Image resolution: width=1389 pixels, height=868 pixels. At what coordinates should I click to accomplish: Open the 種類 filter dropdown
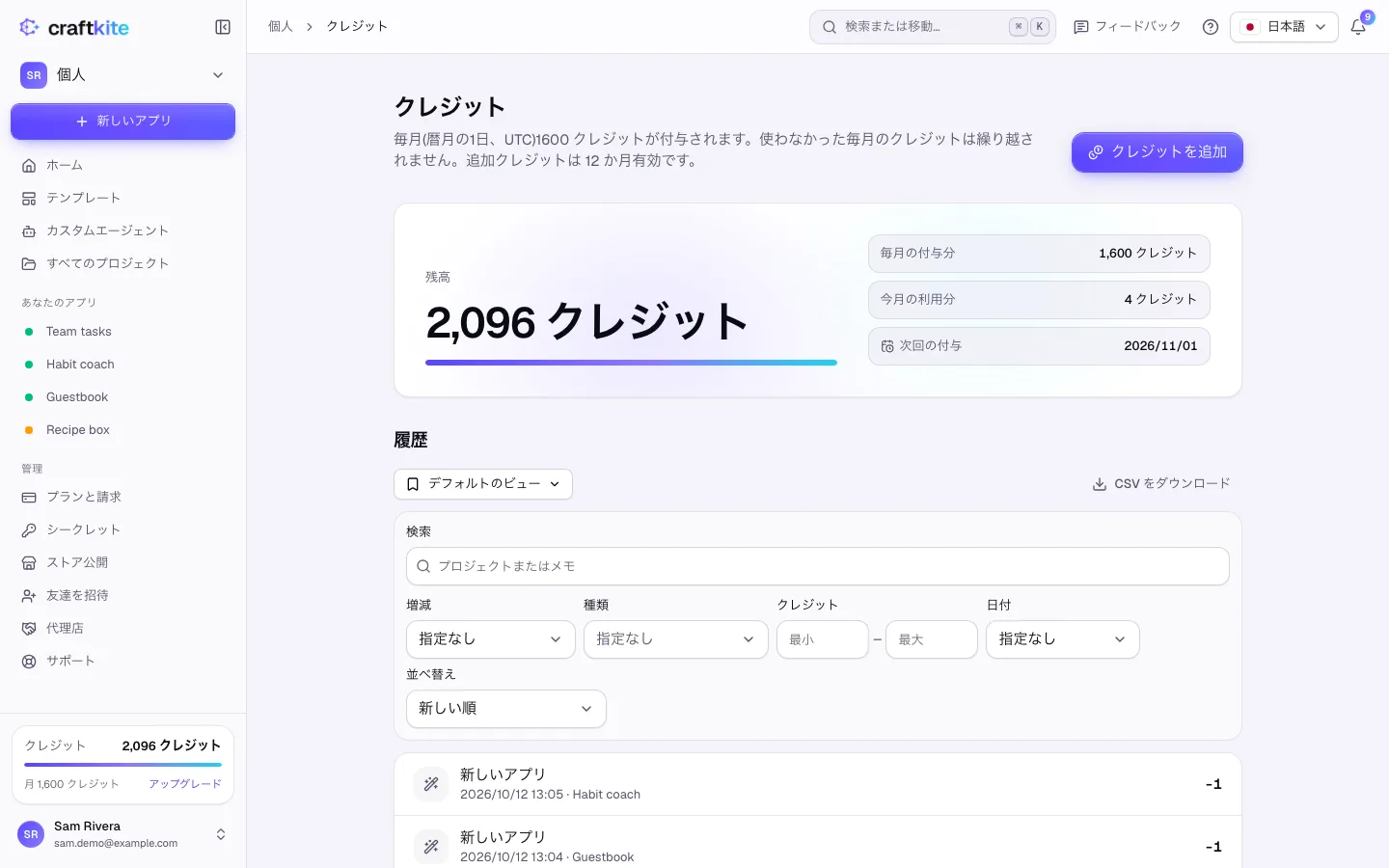point(676,639)
